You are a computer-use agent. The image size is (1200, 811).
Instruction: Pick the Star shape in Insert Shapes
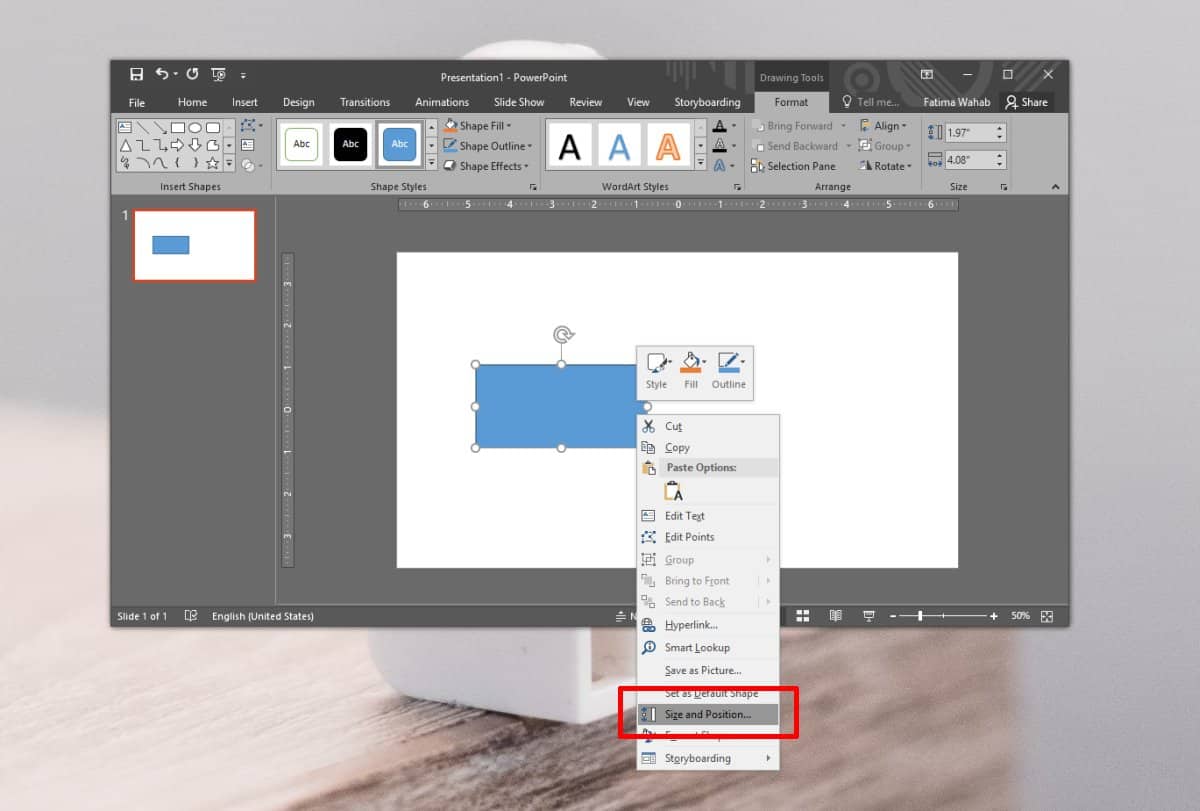(x=213, y=163)
